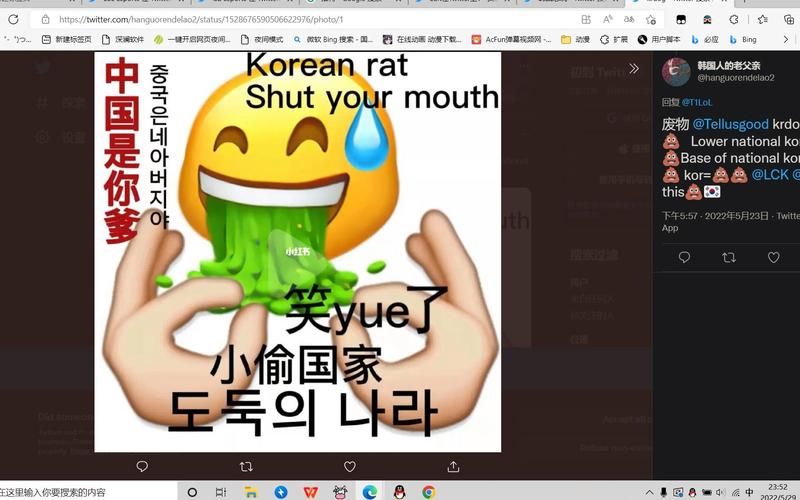Click the retweet icon in the side panel
Image resolution: width=800 pixels, height=500 pixels.
click(x=729, y=257)
